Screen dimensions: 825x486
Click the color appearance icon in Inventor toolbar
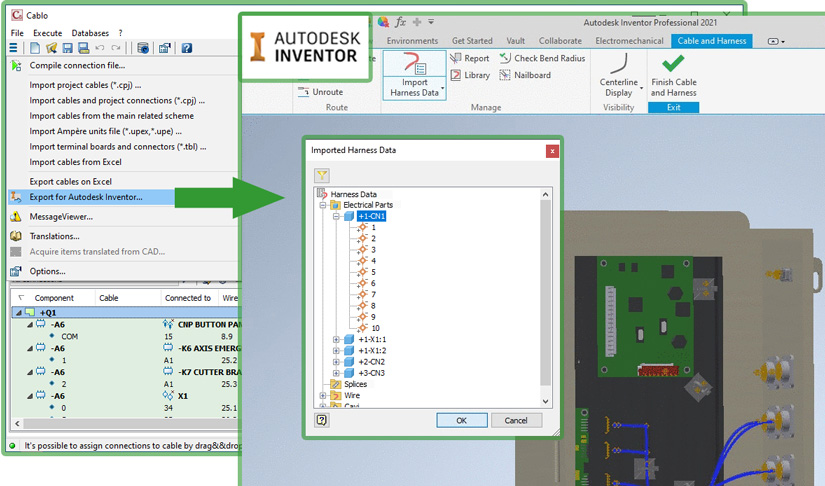tap(383, 22)
